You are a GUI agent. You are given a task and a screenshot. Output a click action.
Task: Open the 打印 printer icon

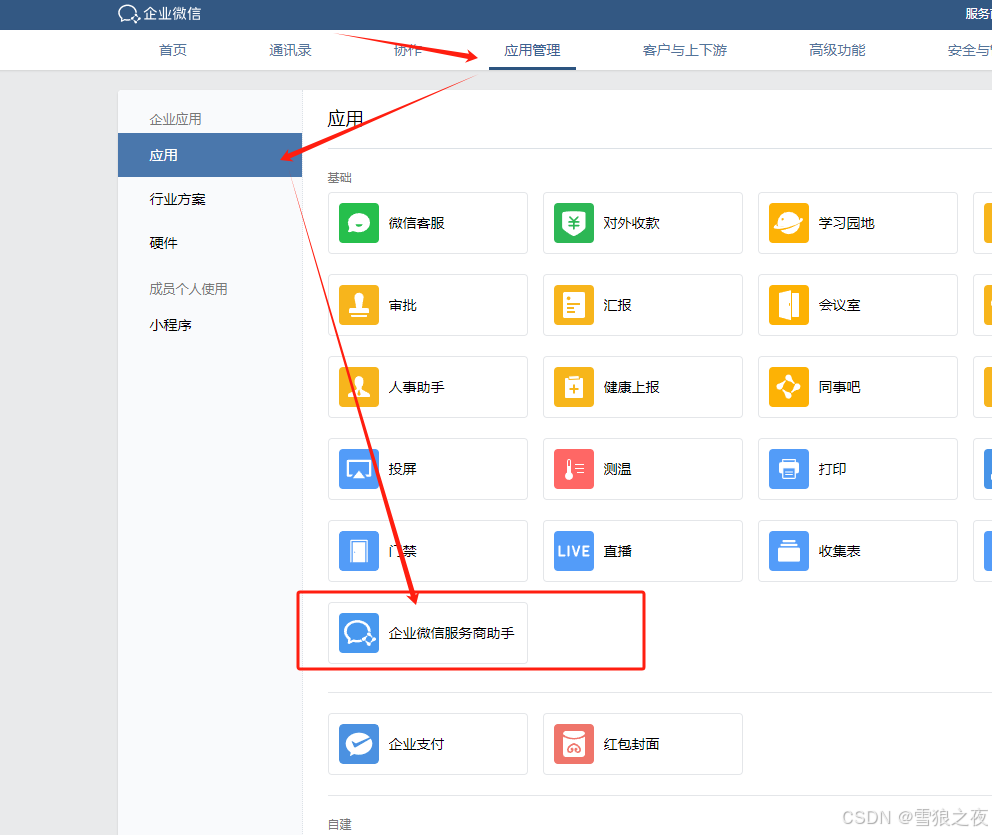(789, 469)
